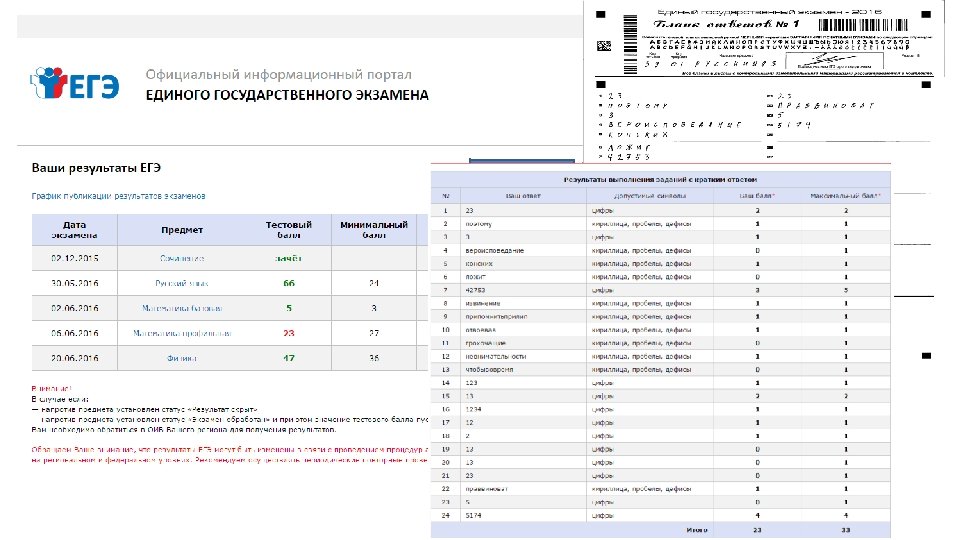Click the test score 66

pos(289,283)
